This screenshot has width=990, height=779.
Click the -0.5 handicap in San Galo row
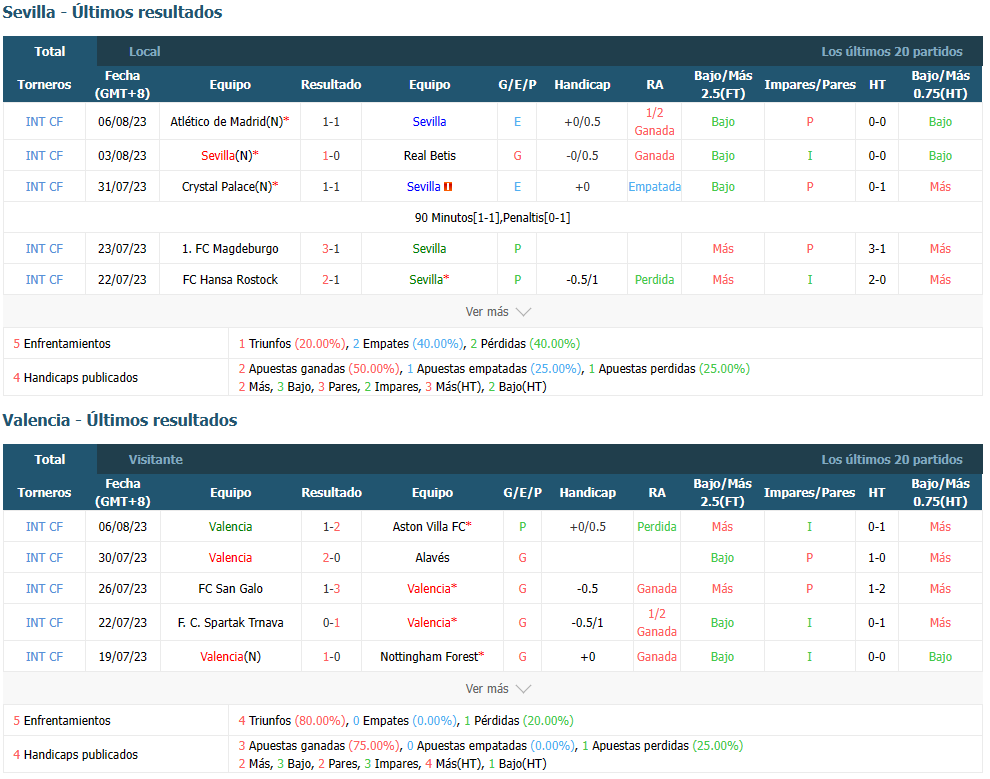pyautogui.click(x=587, y=588)
